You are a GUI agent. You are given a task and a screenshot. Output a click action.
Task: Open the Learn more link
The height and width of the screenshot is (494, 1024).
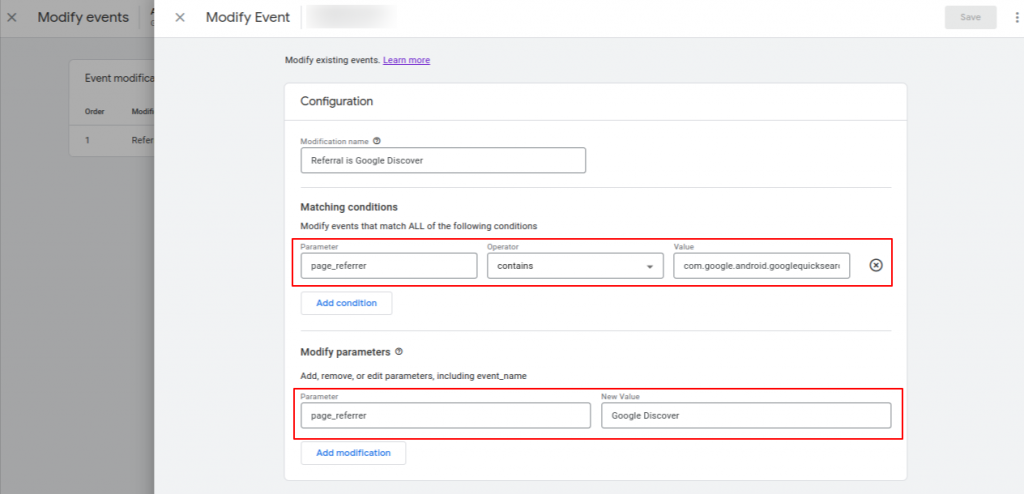406,60
